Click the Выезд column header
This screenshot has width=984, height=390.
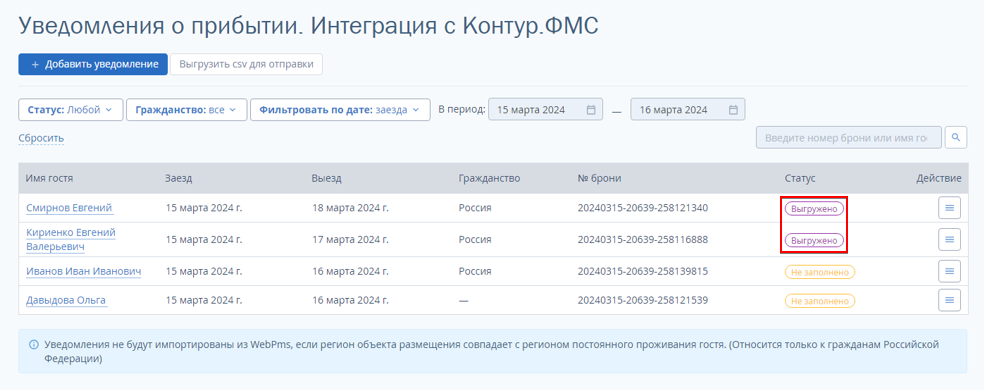click(326, 178)
